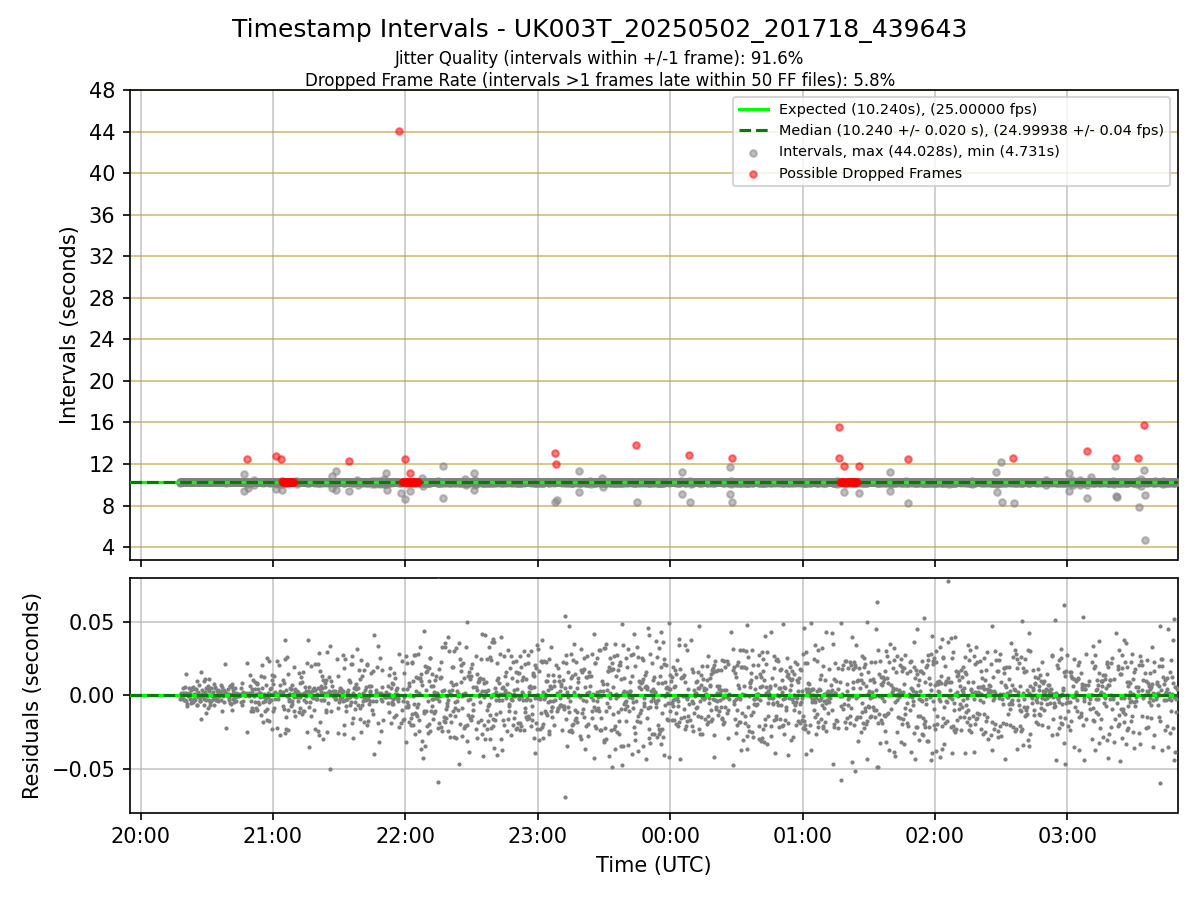1200x900 pixels.
Task: Click the 'Time (UTC)' x-axis label
Action: pyautogui.click(x=653, y=865)
